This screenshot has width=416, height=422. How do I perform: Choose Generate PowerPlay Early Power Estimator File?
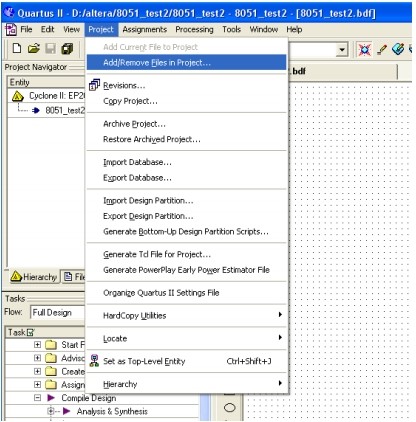tap(186, 270)
